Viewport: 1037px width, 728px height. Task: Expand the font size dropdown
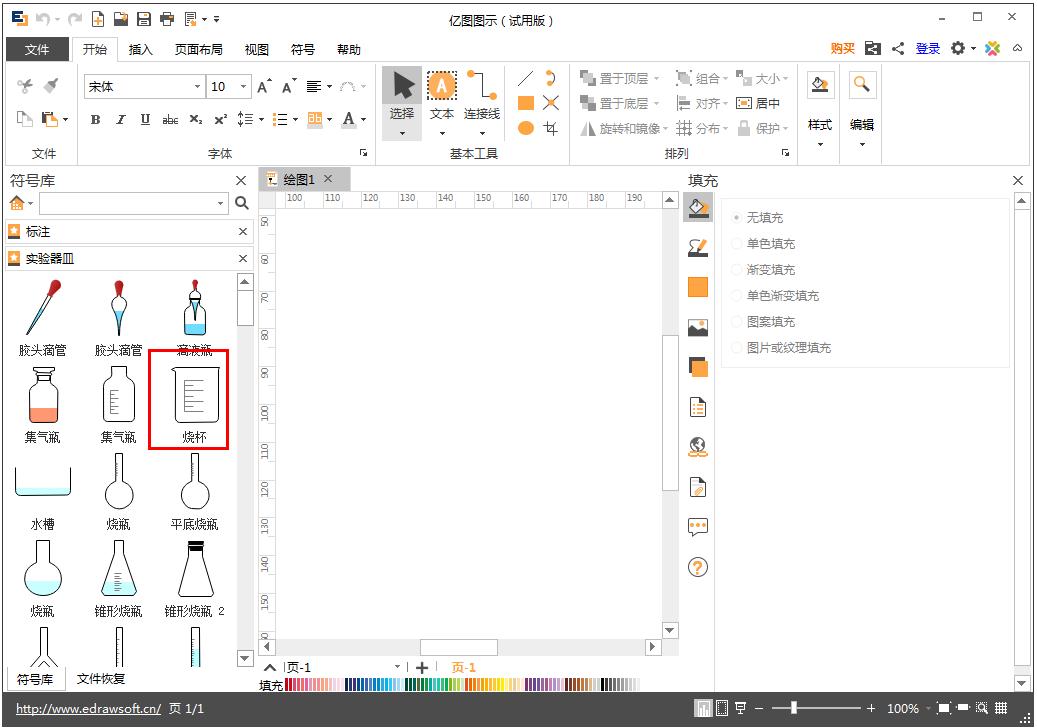(x=243, y=87)
